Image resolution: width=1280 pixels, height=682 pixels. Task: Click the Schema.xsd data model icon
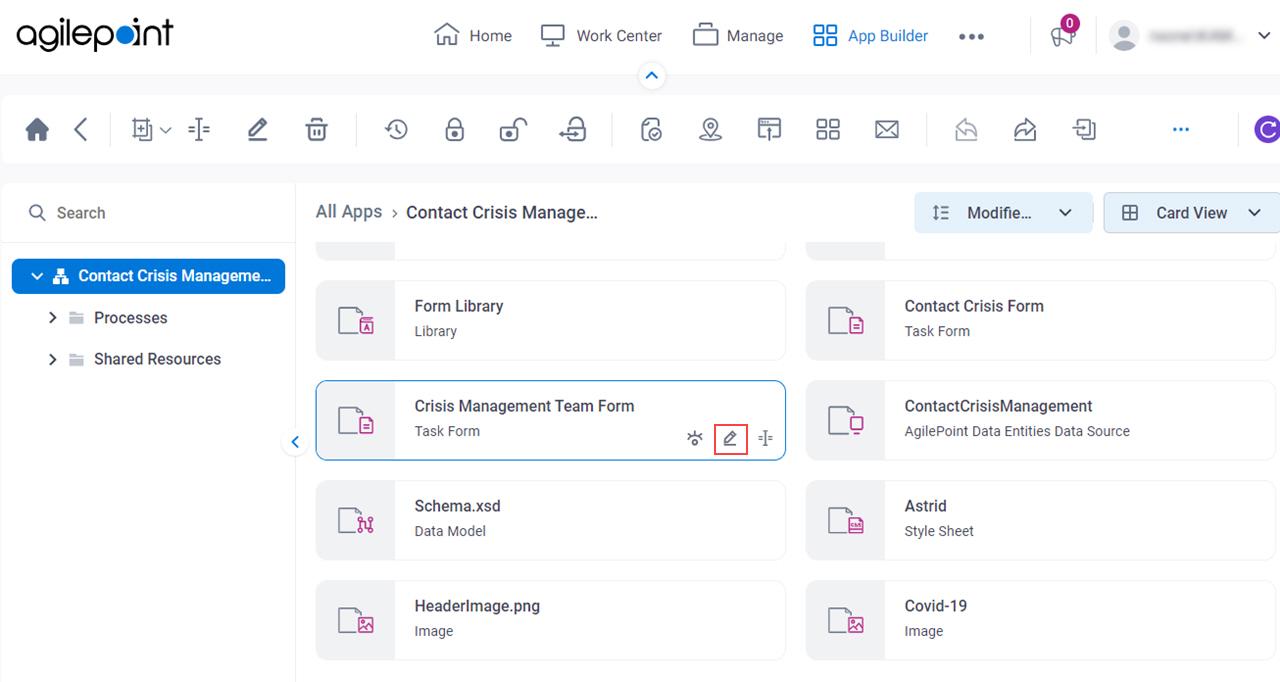[x=355, y=520]
